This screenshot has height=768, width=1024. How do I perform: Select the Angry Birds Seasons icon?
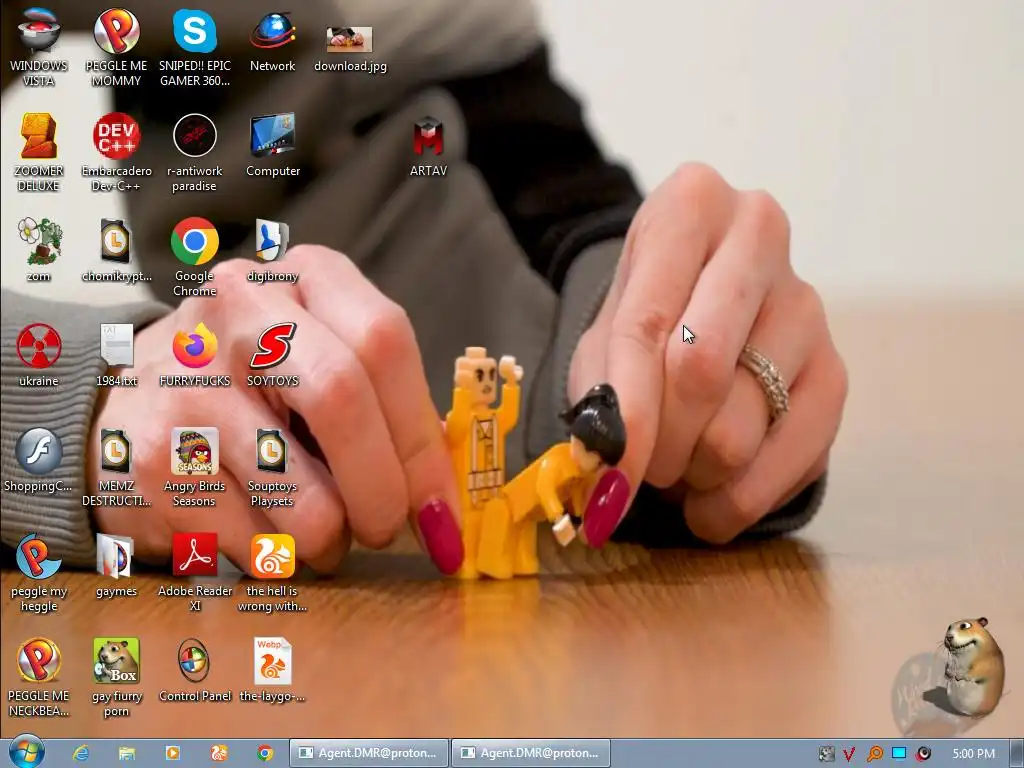coord(195,467)
